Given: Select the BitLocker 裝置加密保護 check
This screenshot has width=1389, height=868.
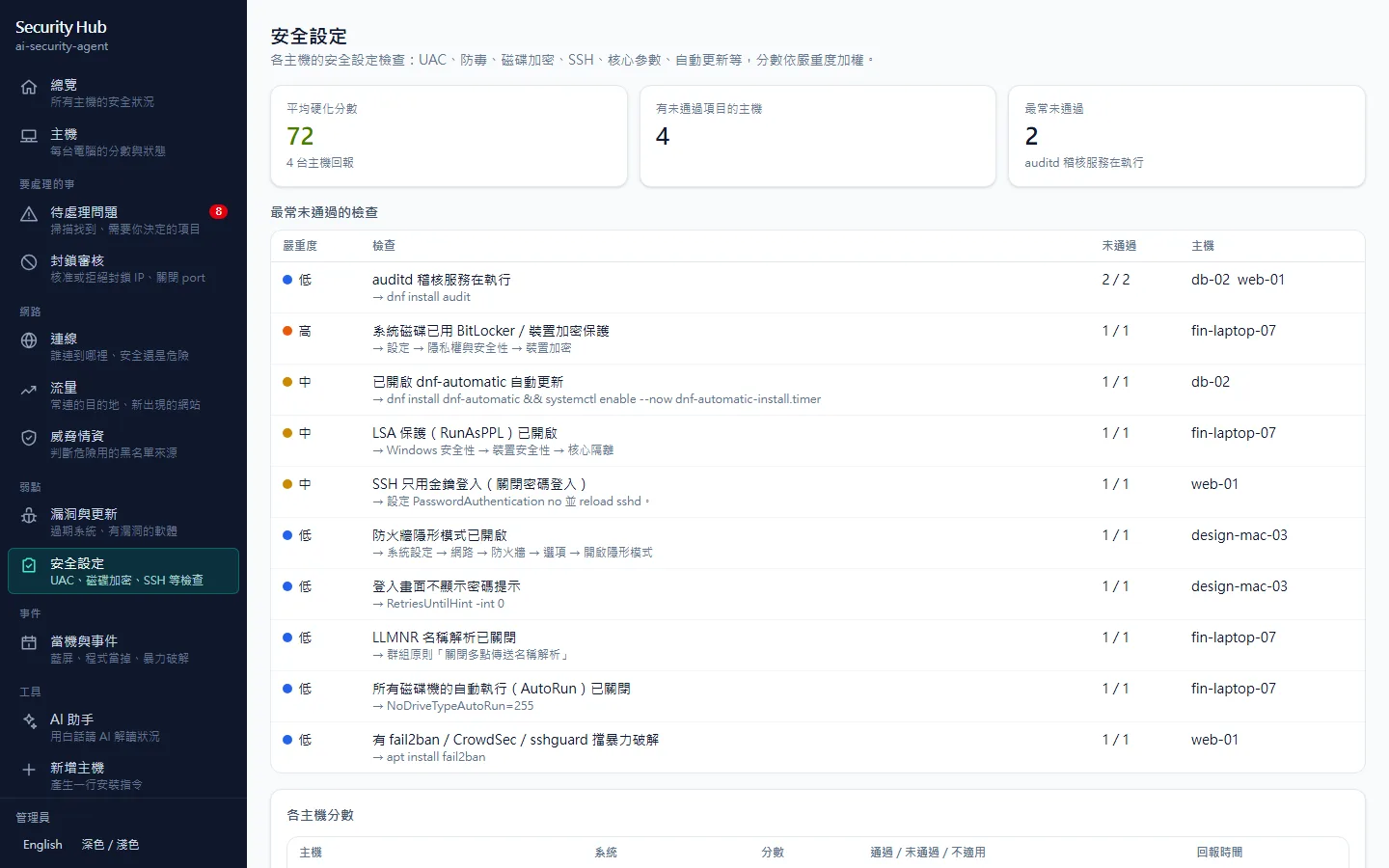Looking at the screenshot, I should coord(818,339).
